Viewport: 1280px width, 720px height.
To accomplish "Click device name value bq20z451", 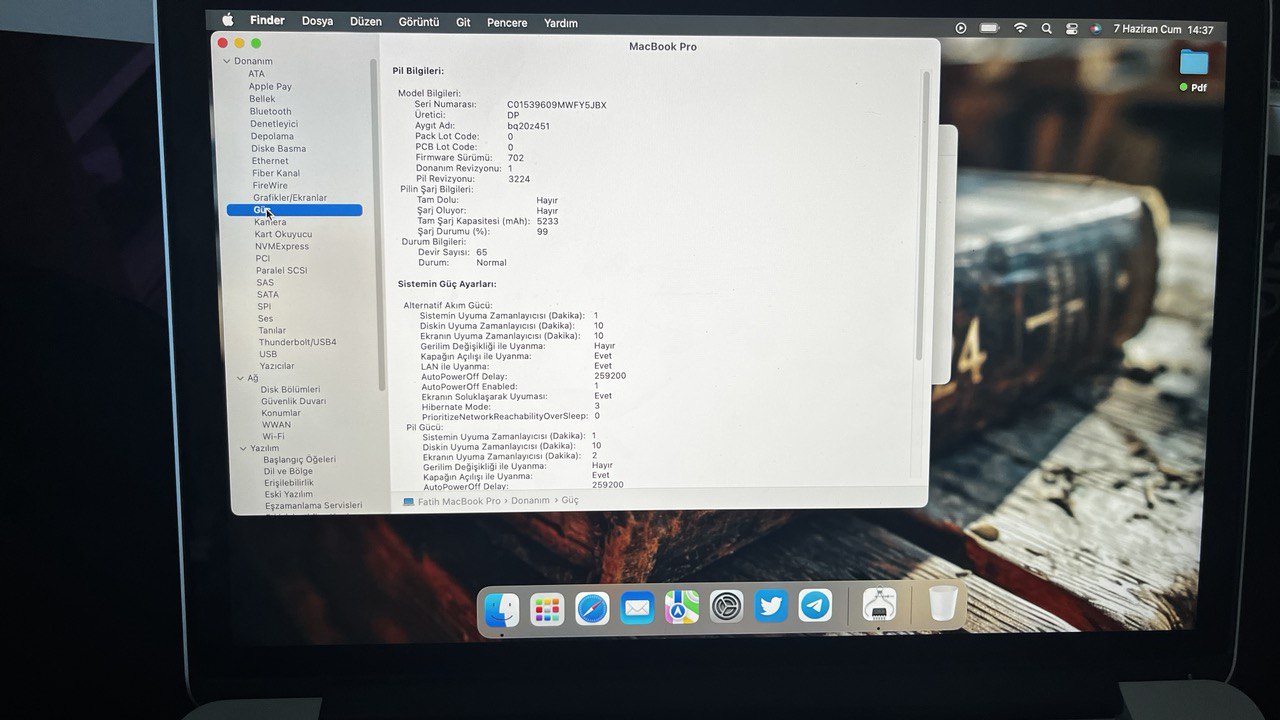I will coord(528,126).
